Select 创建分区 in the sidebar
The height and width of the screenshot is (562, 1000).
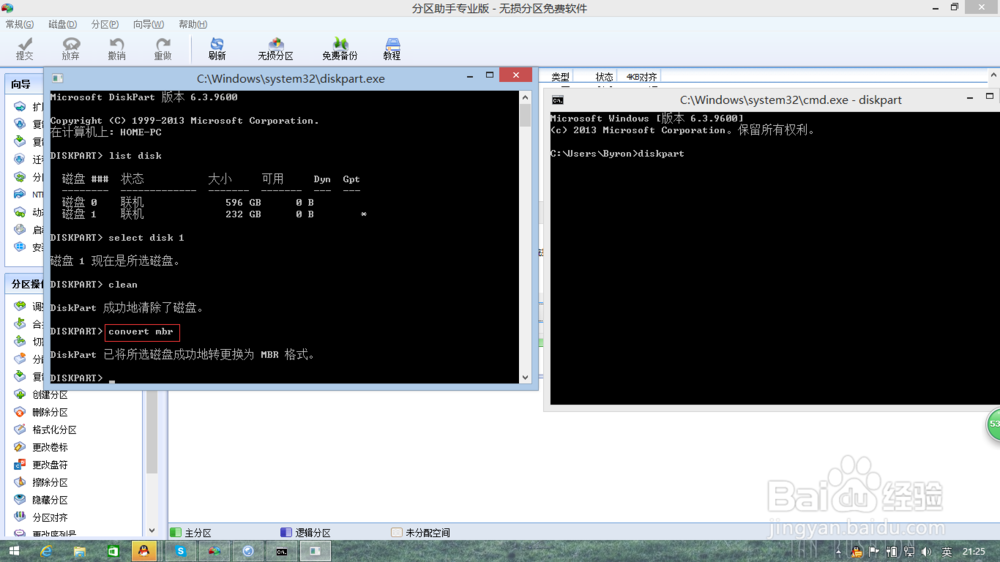click(50, 395)
